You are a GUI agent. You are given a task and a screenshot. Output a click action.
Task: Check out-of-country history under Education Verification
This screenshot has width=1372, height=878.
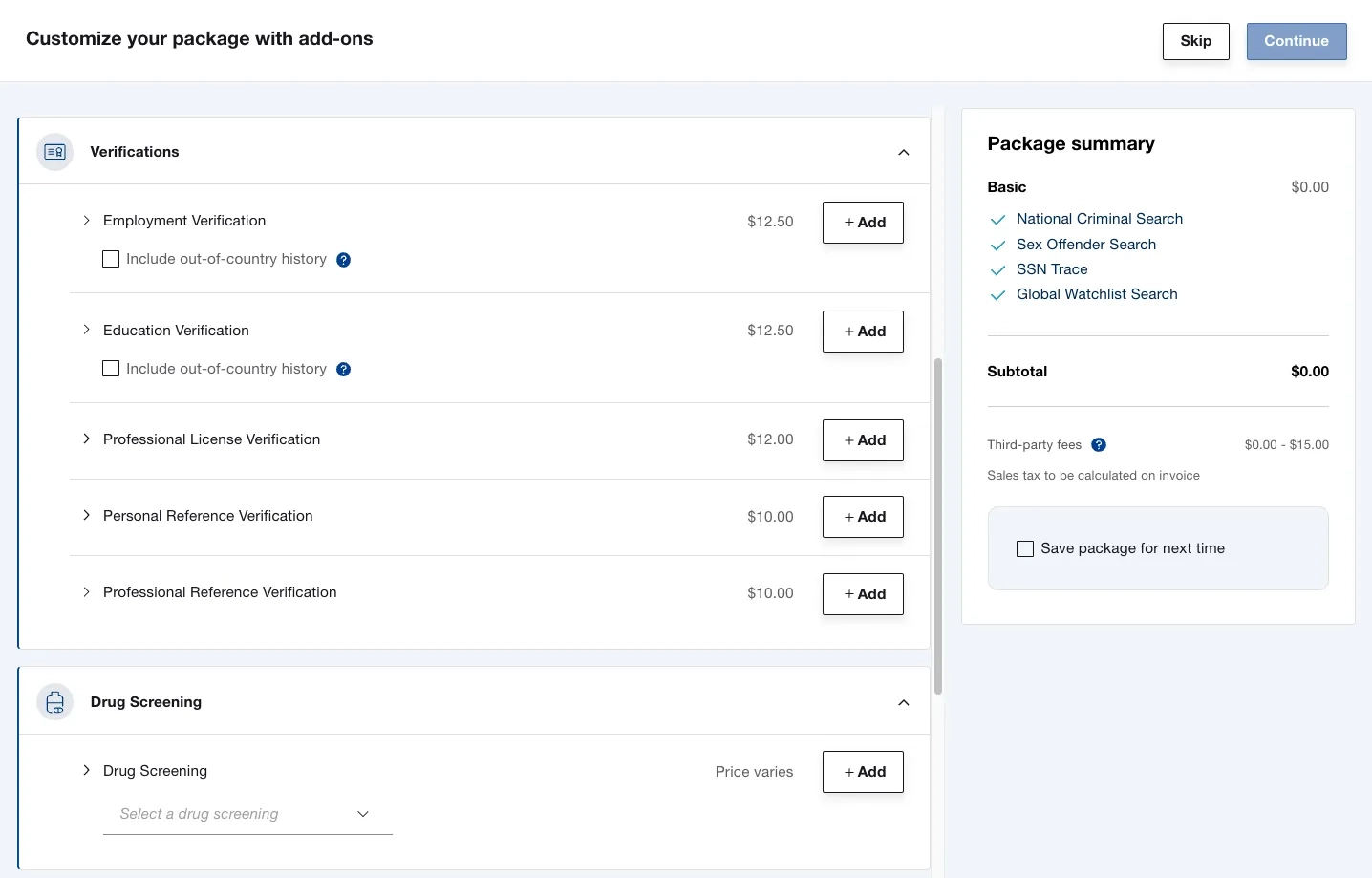point(111,369)
